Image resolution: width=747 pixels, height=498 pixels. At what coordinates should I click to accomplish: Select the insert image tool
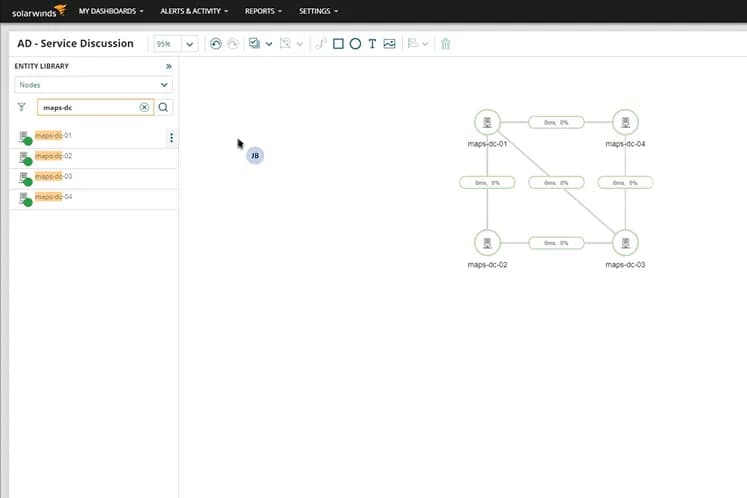pyautogui.click(x=389, y=44)
